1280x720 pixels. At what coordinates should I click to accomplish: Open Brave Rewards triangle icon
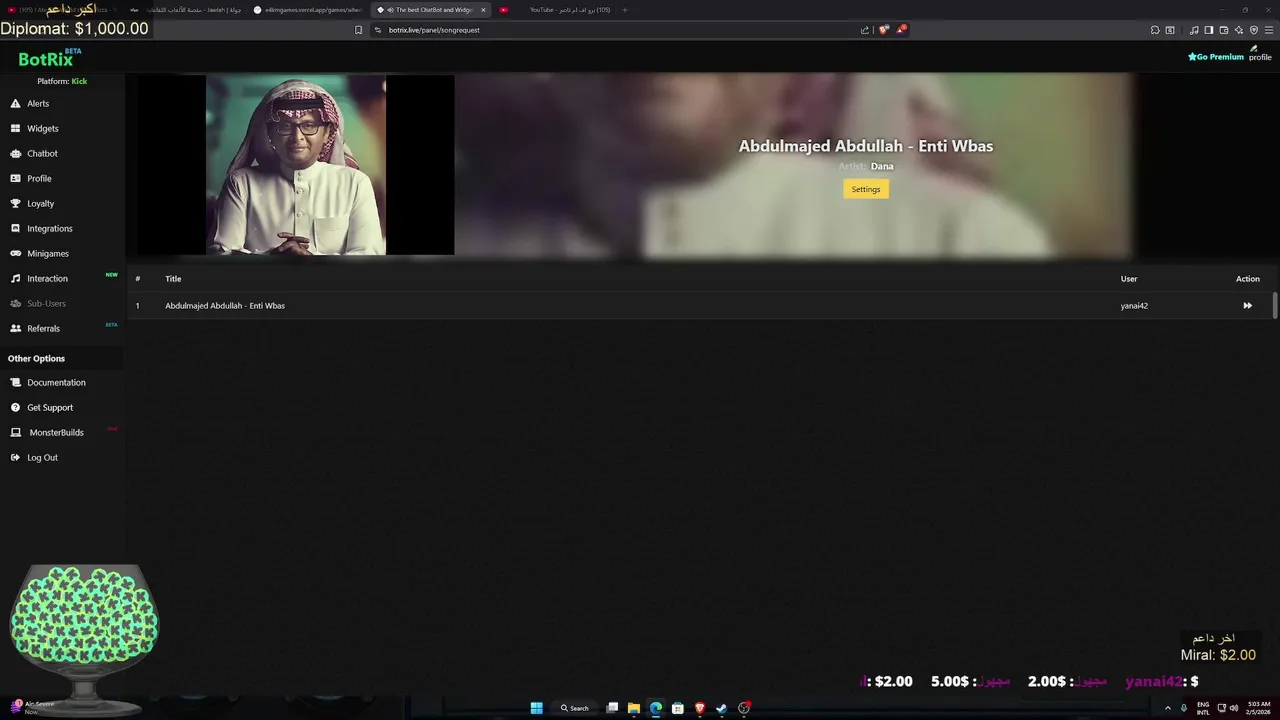click(x=901, y=30)
